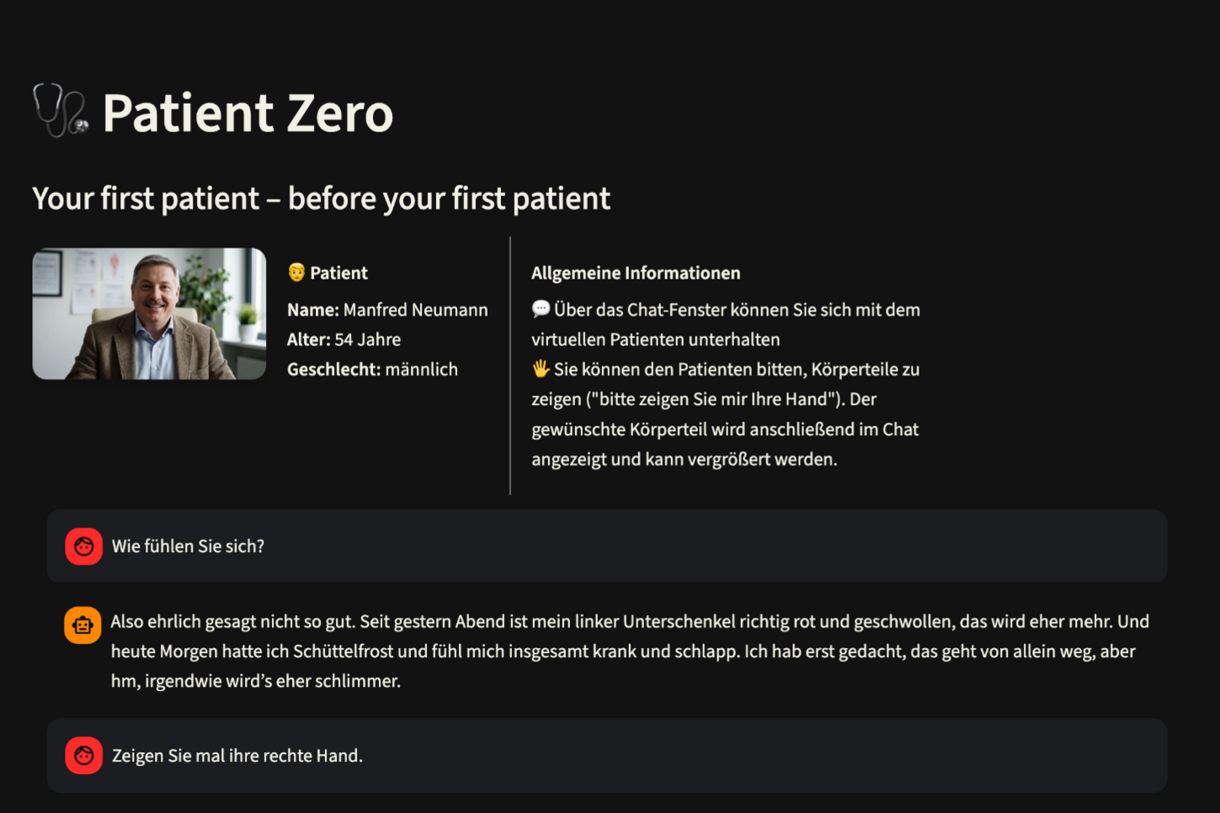
Task: Select the "Wie fühlen Sie sich?" message
Action: 188,547
